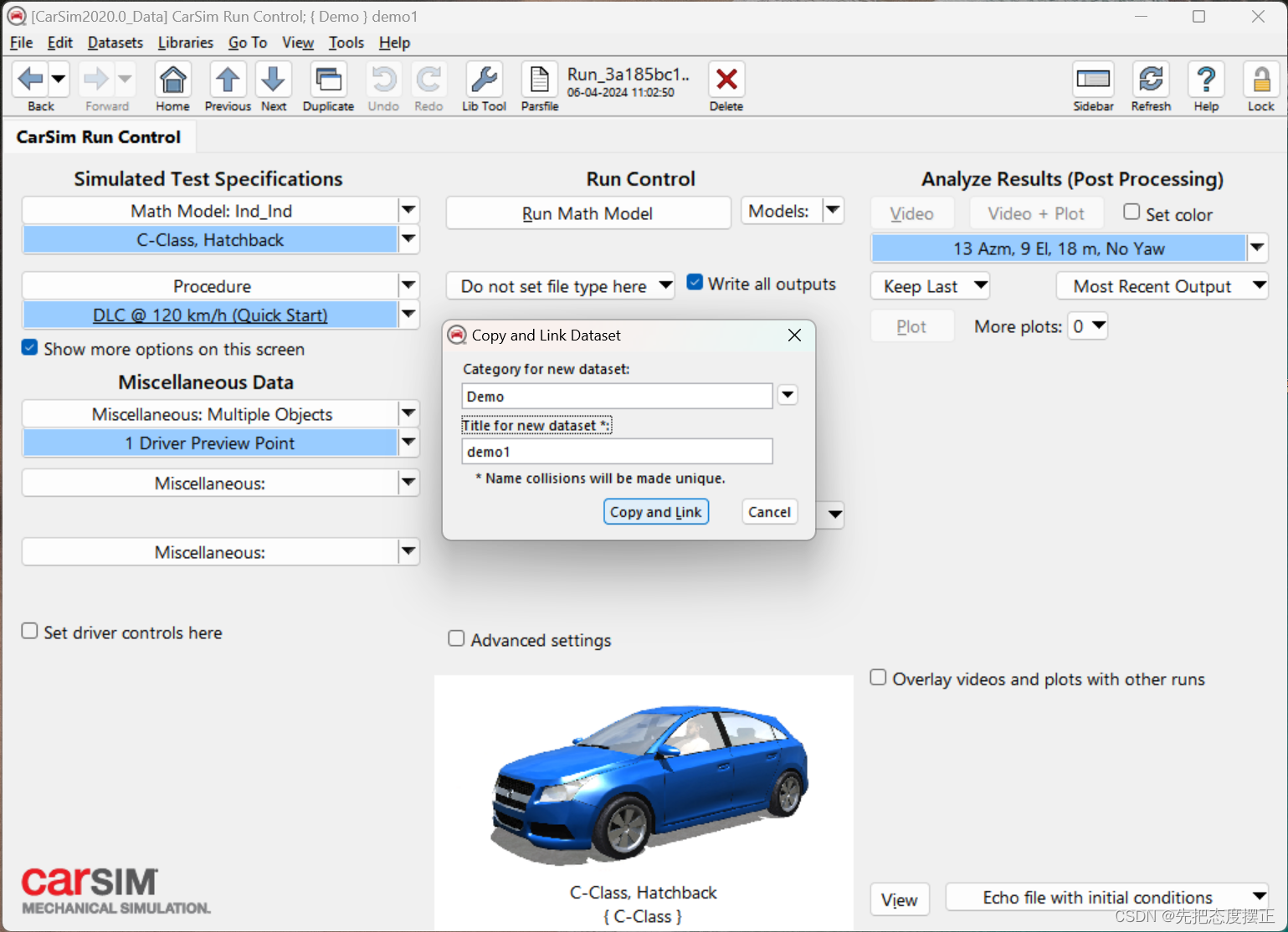This screenshot has width=1288, height=932.
Task: Click the Back arrow toolbar icon
Action: point(30,79)
